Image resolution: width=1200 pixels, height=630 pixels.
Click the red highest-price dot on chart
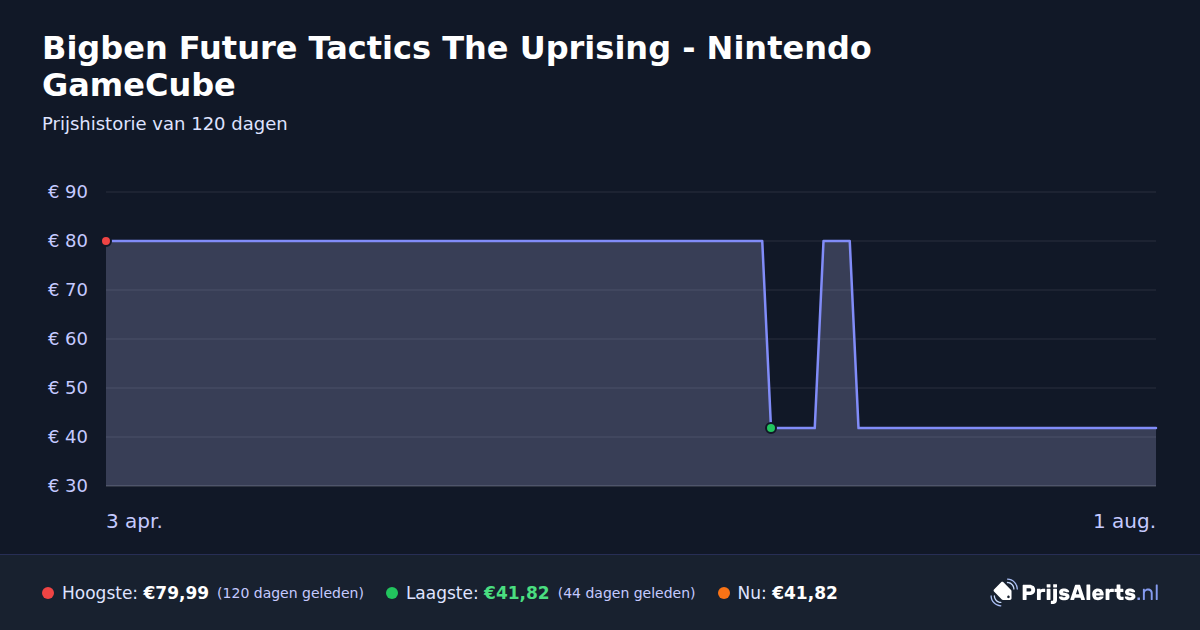106,241
